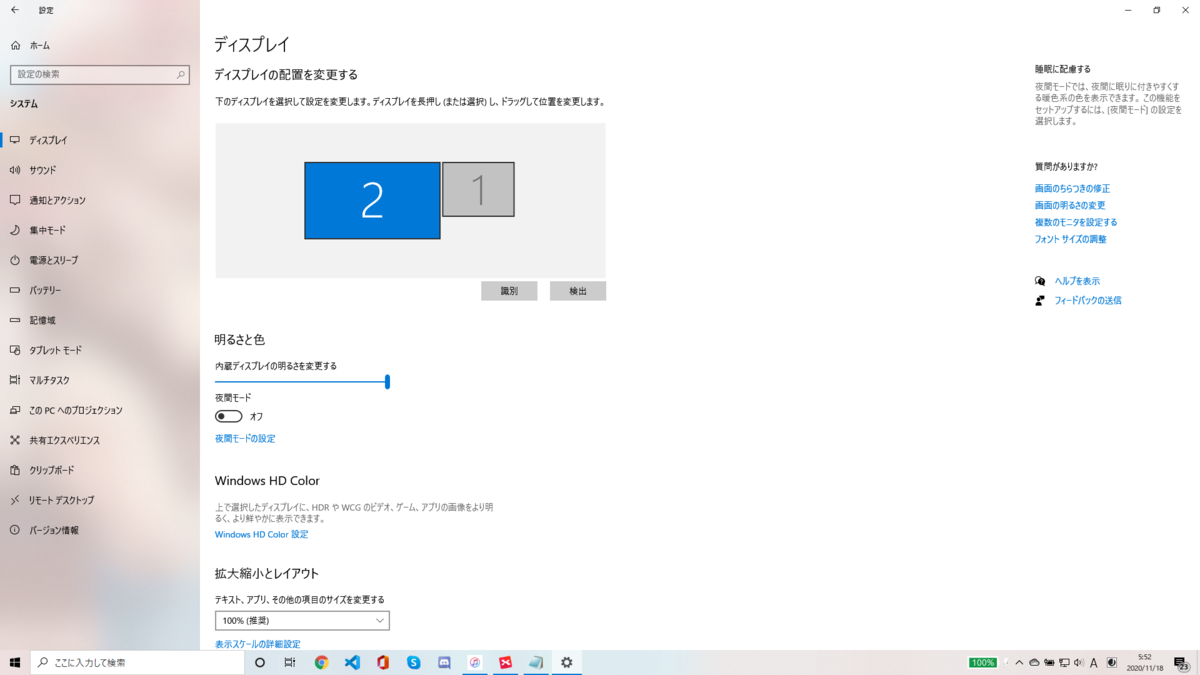Select display 2 in the arrangement area

[x=372, y=200]
